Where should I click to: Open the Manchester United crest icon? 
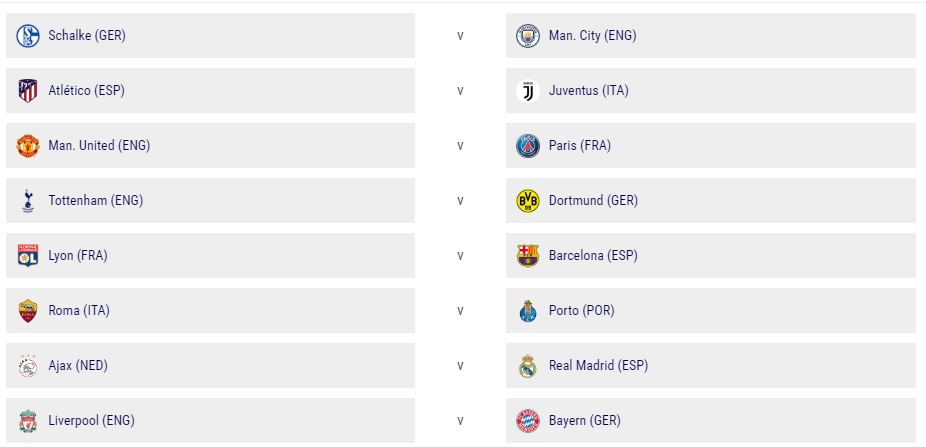(28, 146)
